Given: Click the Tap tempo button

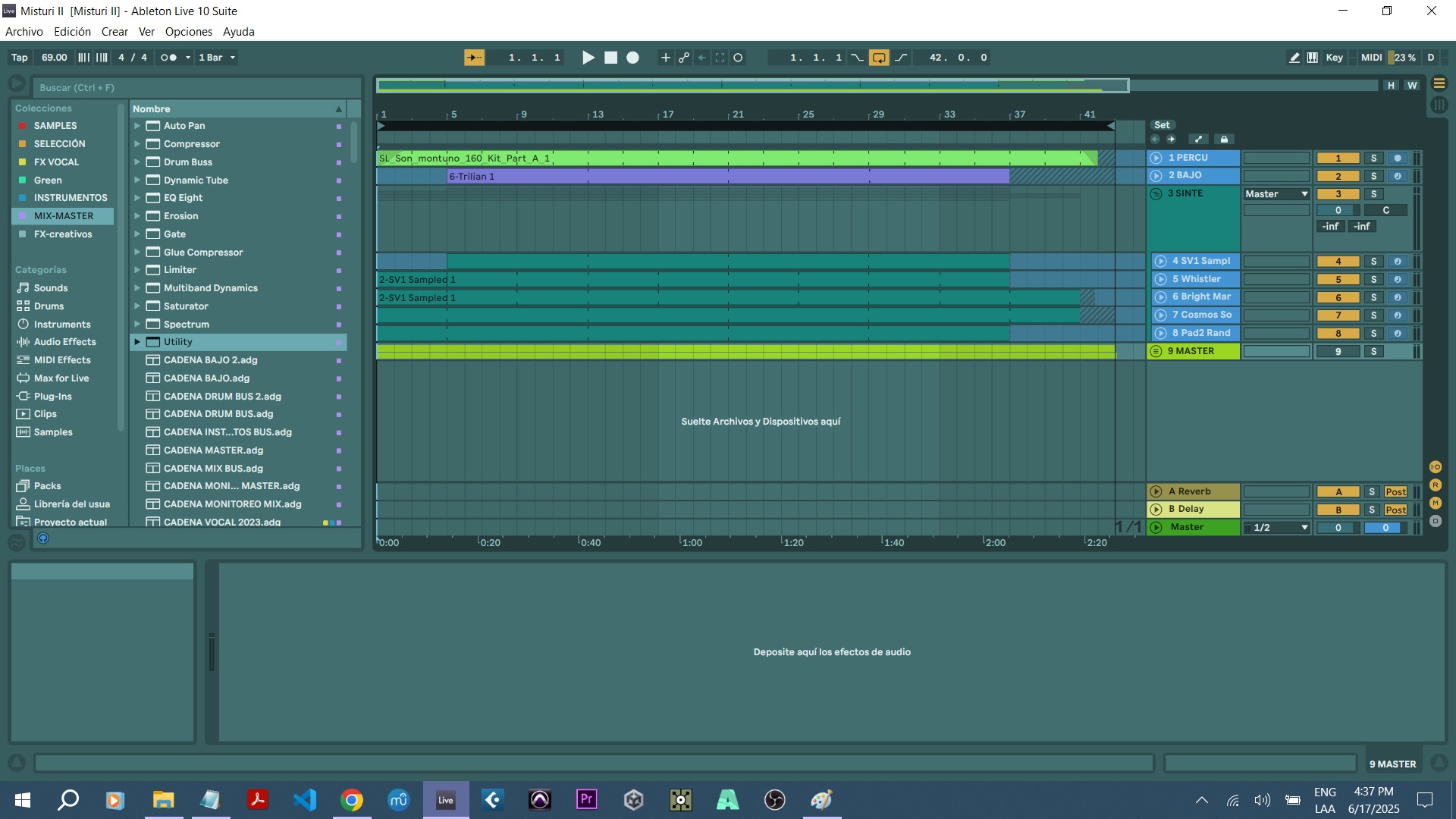Looking at the screenshot, I should click(20, 58).
